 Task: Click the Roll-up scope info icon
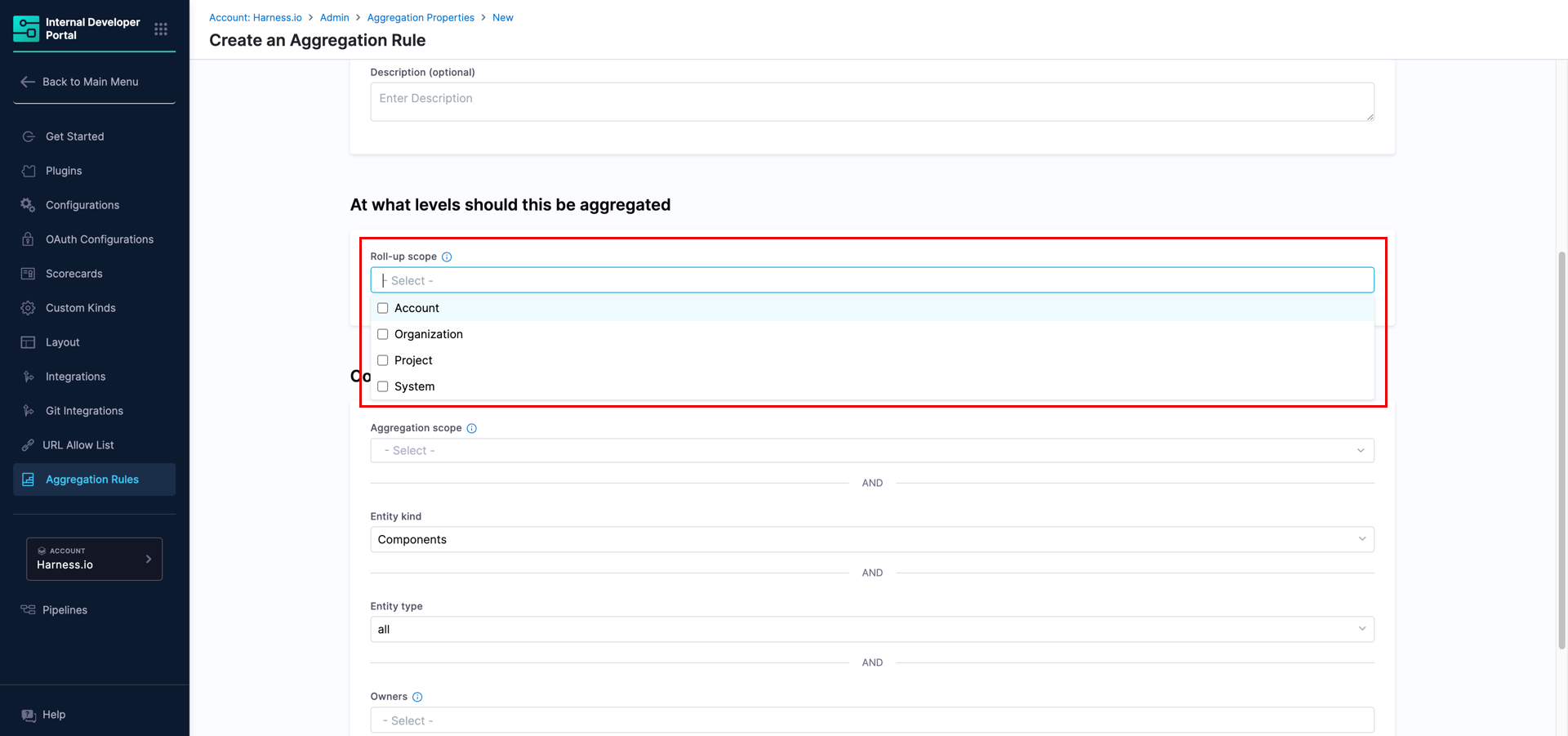tap(447, 256)
